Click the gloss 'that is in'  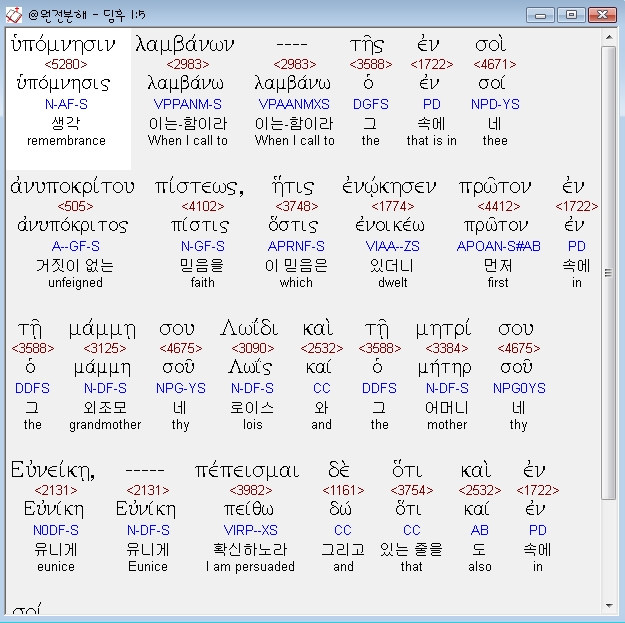(x=431, y=141)
